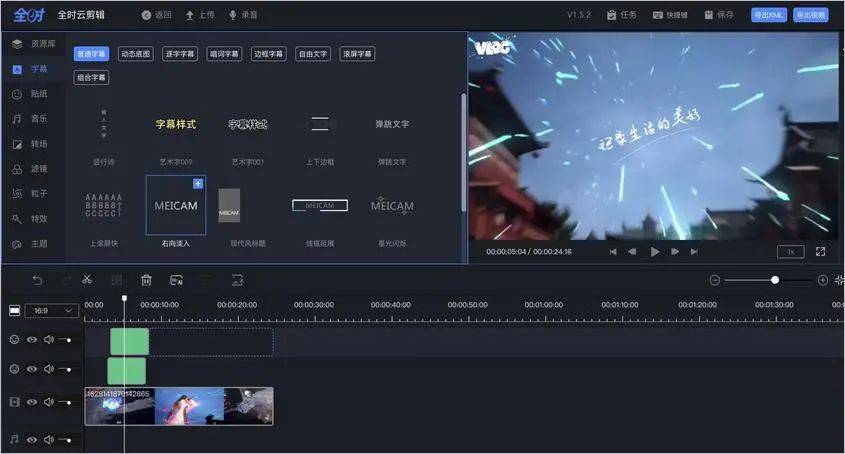Click the 全时 logo in header
The image size is (845, 454).
click(x=29, y=15)
